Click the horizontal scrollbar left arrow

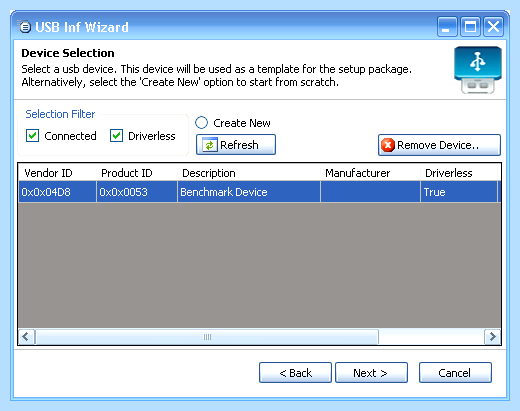coord(26,337)
